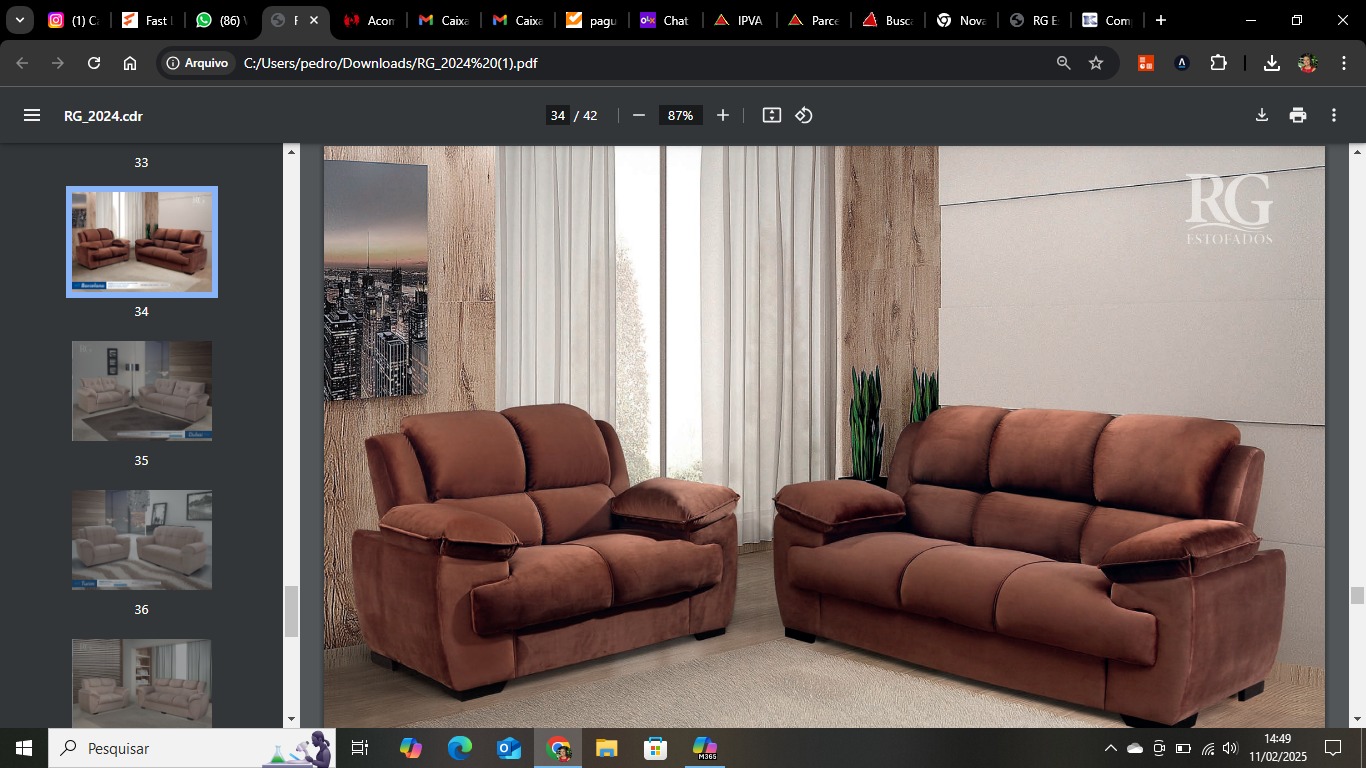Click the zoom in plus icon
The image size is (1366, 768).
tap(723, 115)
